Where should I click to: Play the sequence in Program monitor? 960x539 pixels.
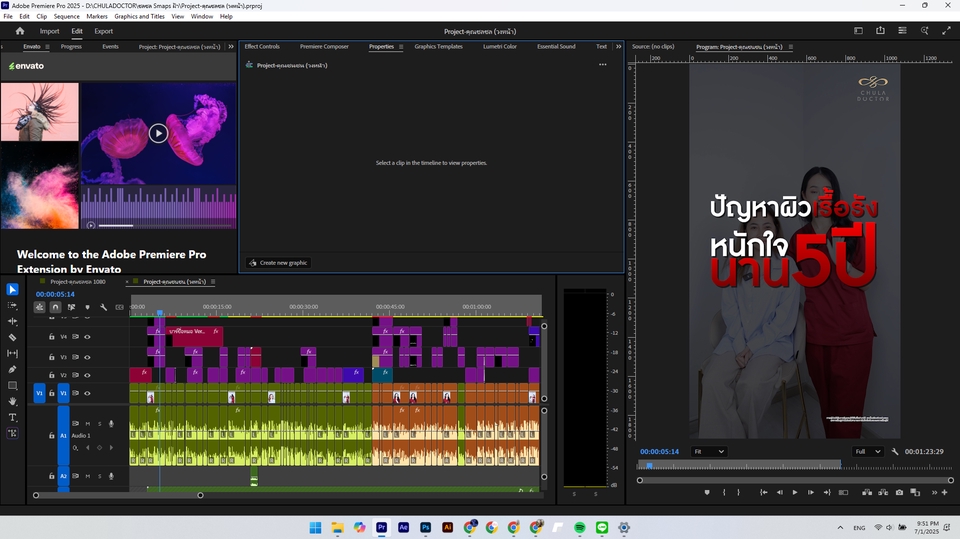795,492
